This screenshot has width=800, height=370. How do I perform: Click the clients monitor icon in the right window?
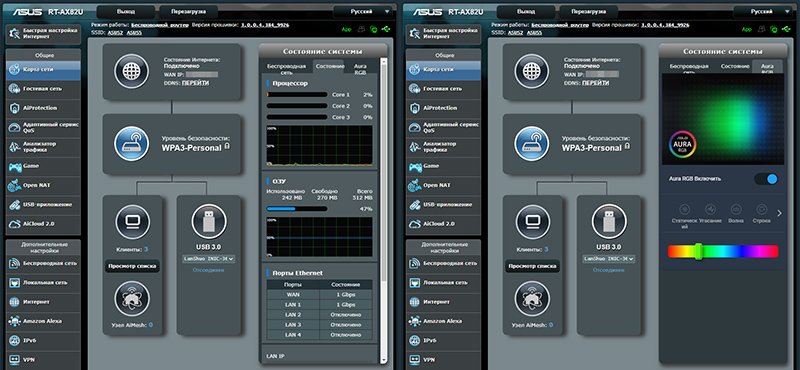pos(533,222)
